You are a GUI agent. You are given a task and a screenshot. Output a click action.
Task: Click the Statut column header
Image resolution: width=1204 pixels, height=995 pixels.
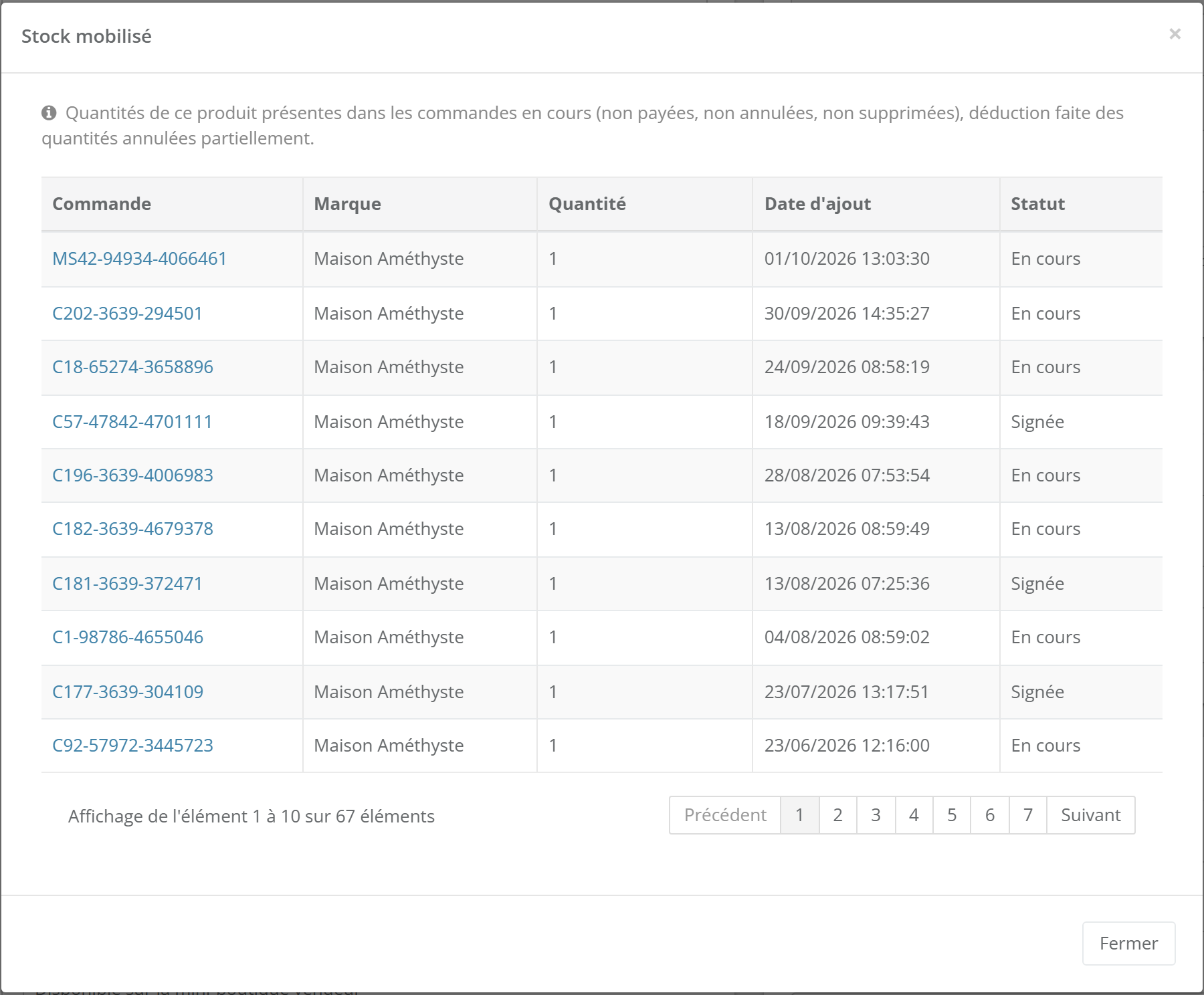point(1081,204)
